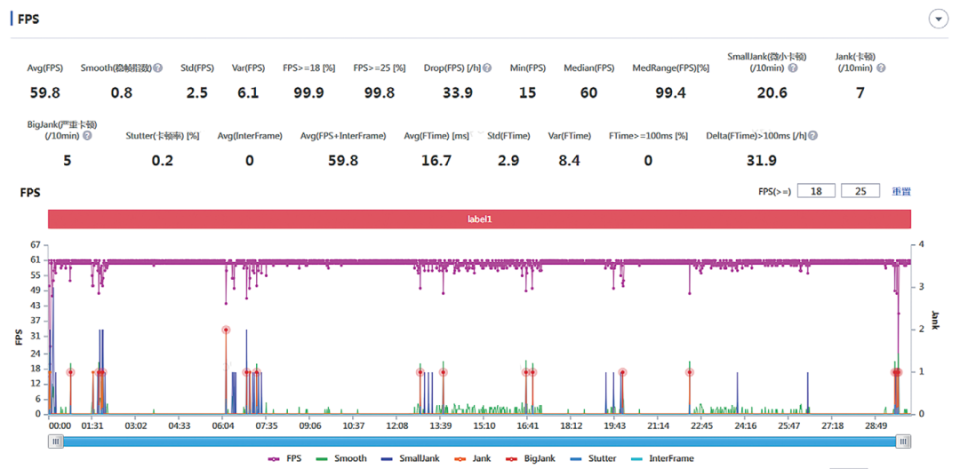Select the red label1 bar
The height and width of the screenshot is (469, 960).
tap(479, 219)
